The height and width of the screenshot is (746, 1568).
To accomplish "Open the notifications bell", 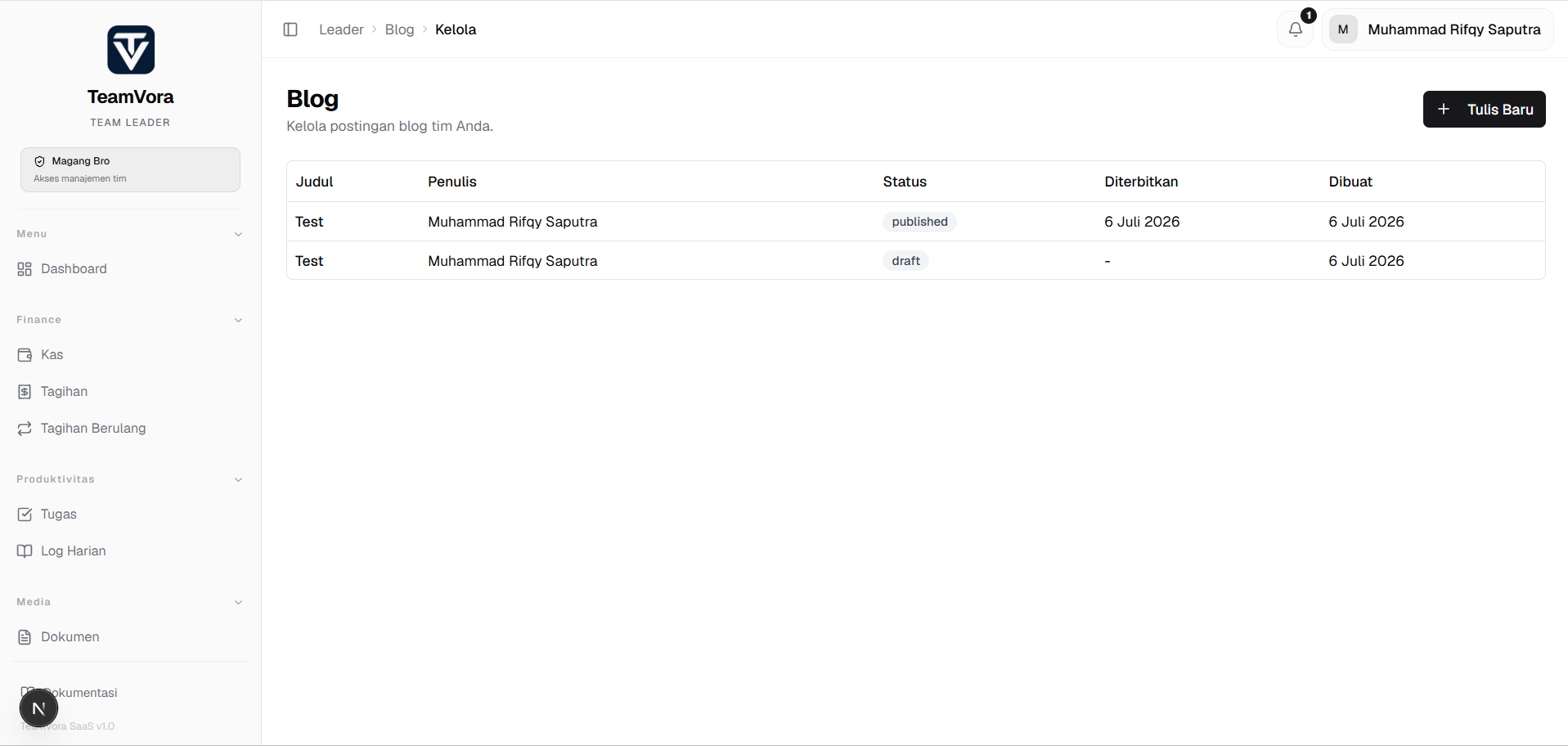I will pyautogui.click(x=1295, y=29).
